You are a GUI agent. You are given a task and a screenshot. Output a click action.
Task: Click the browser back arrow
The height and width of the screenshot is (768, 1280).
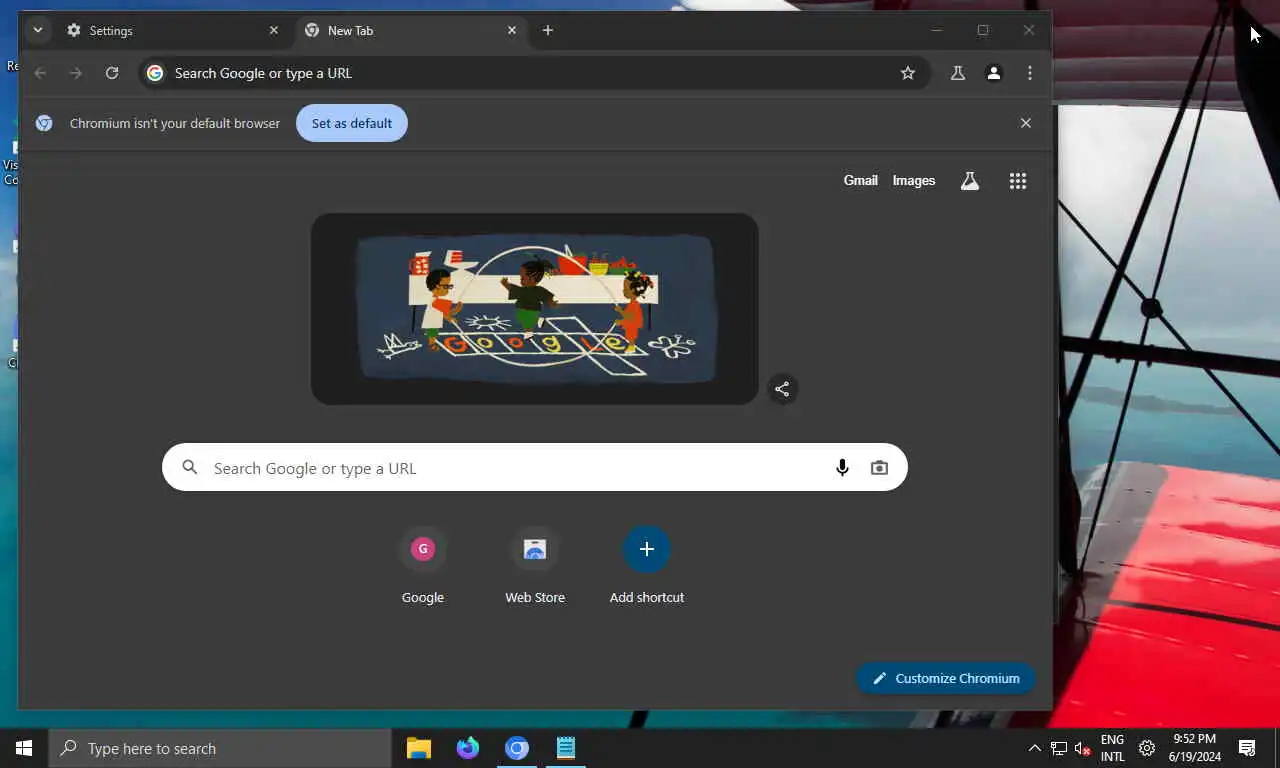tap(40, 73)
